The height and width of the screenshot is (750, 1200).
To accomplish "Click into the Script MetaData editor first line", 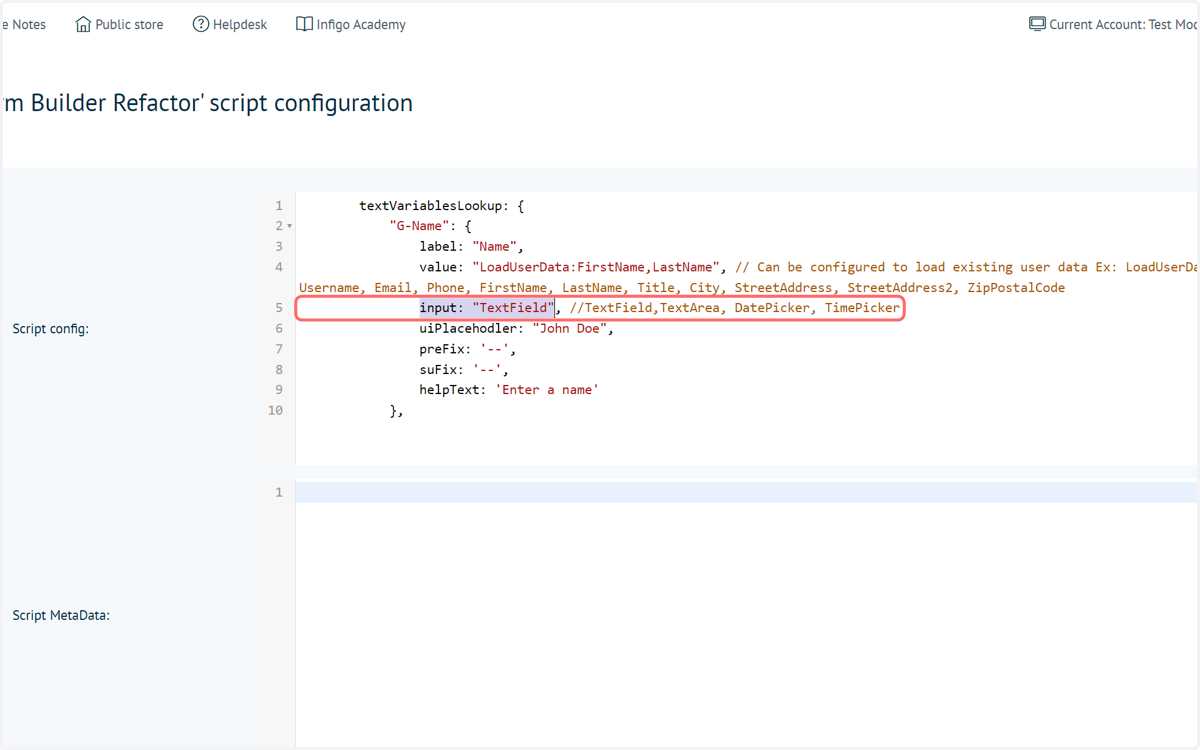I will pyautogui.click(x=747, y=492).
